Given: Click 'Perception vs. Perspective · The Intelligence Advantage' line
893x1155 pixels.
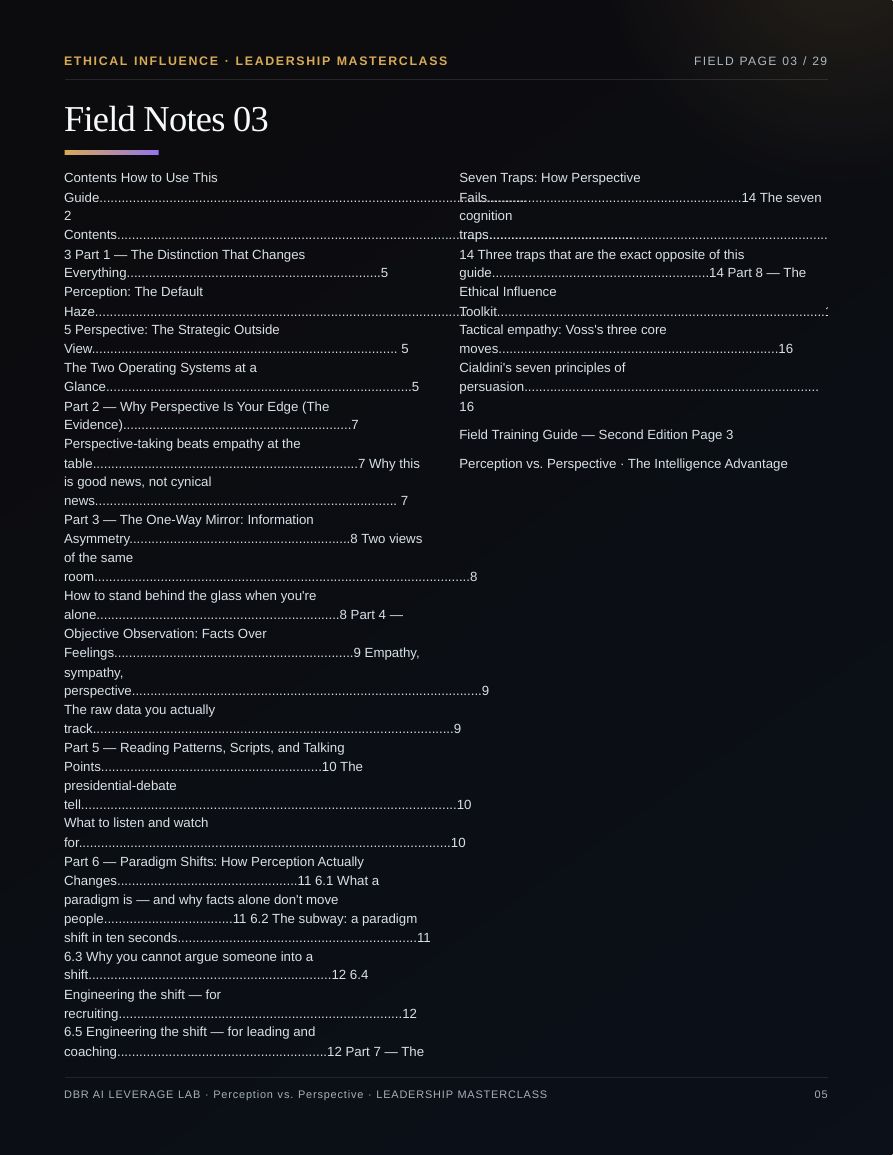Looking at the screenshot, I should point(623,463).
